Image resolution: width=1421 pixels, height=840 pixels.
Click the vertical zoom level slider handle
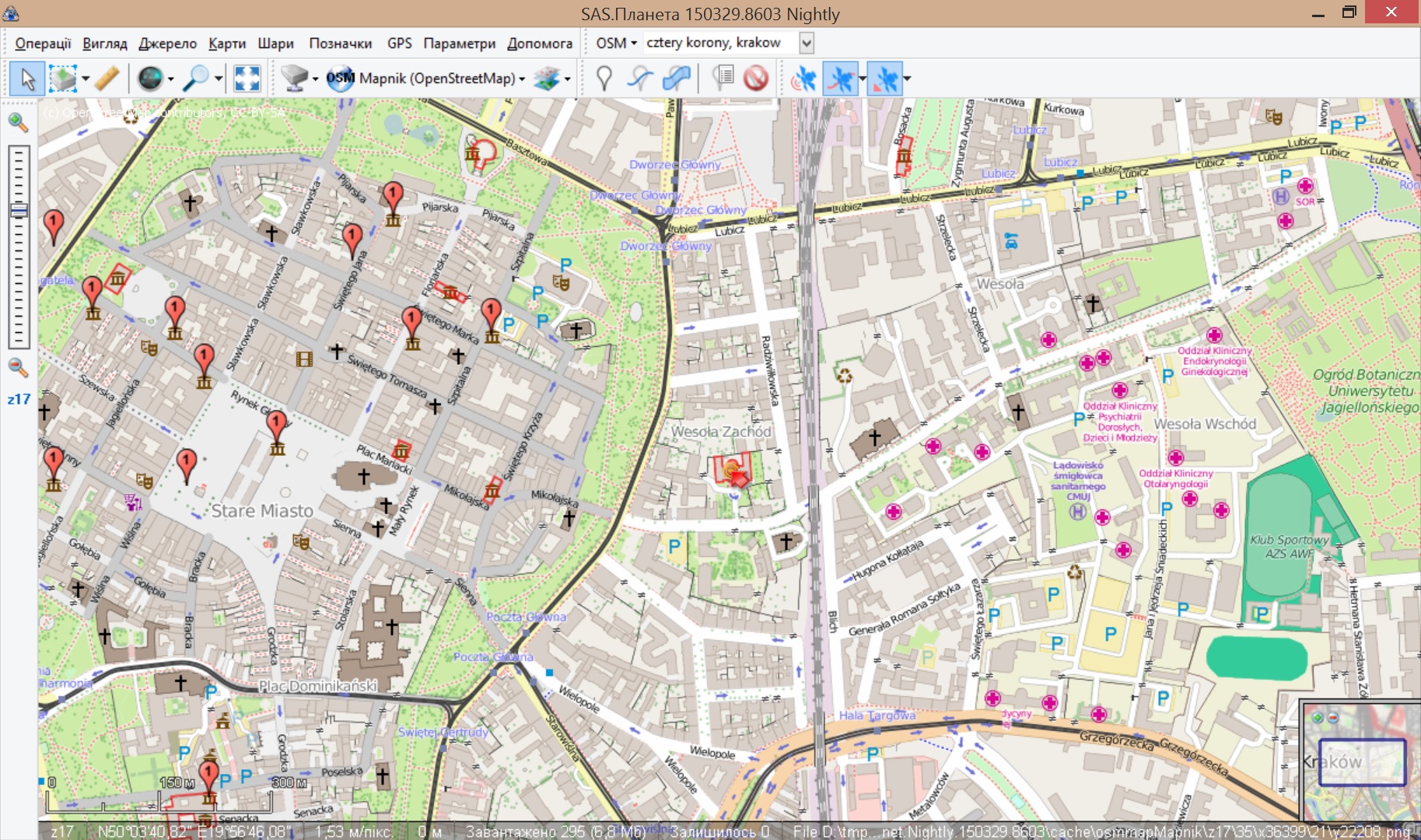(19, 210)
